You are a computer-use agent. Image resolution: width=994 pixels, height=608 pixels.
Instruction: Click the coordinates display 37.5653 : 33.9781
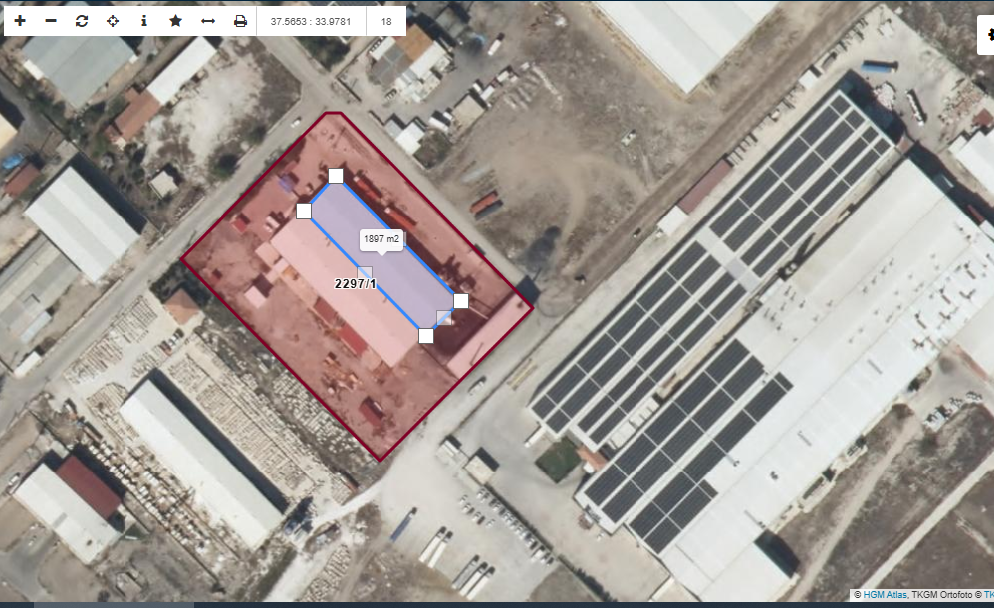pos(311,21)
